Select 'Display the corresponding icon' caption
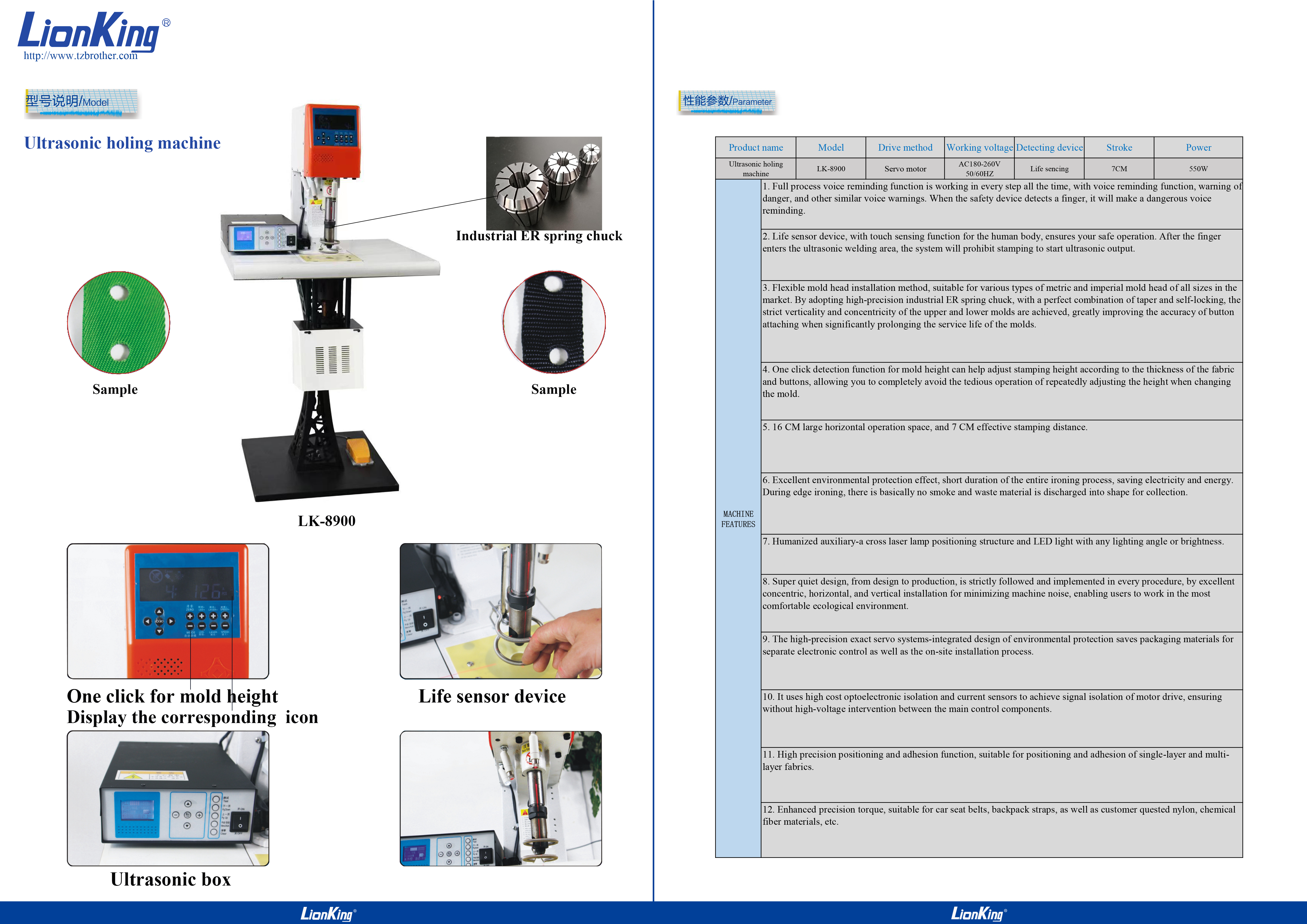1307x924 pixels. coord(192,717)
